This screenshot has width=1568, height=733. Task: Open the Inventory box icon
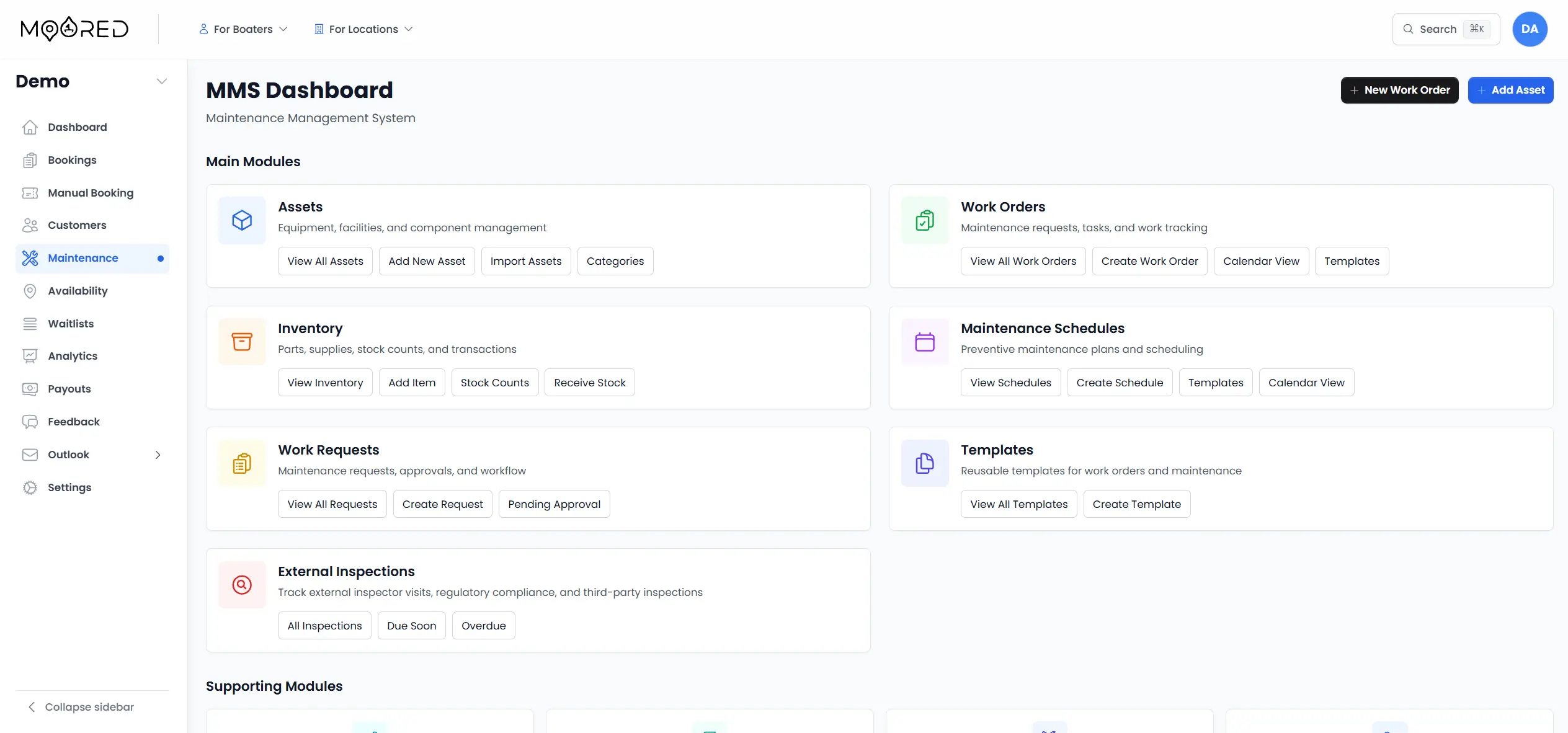point(241,342)
